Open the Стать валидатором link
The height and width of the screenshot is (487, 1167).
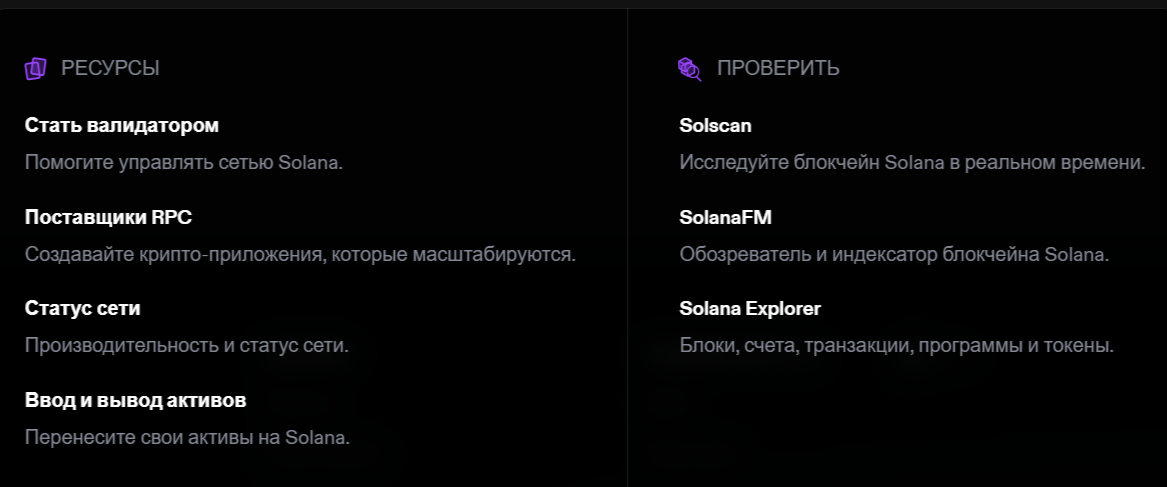122,125
